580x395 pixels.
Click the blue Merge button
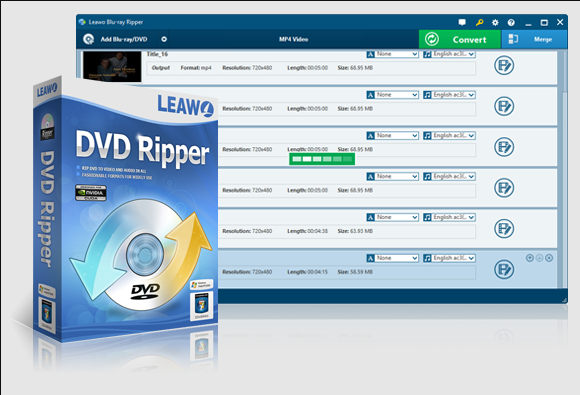point(534,39)
